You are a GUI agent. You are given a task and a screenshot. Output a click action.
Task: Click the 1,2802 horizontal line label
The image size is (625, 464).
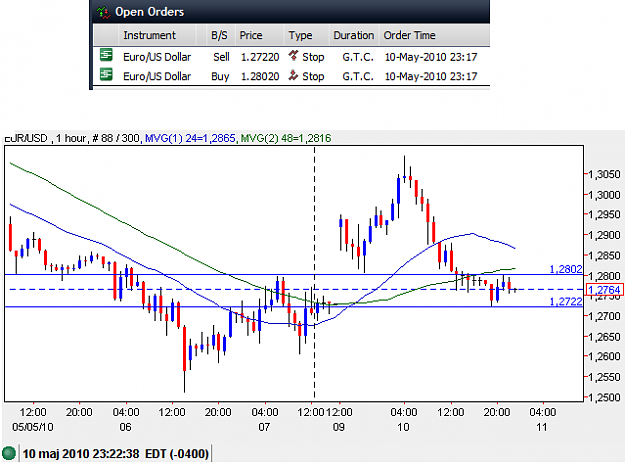[x=566, y=269]
